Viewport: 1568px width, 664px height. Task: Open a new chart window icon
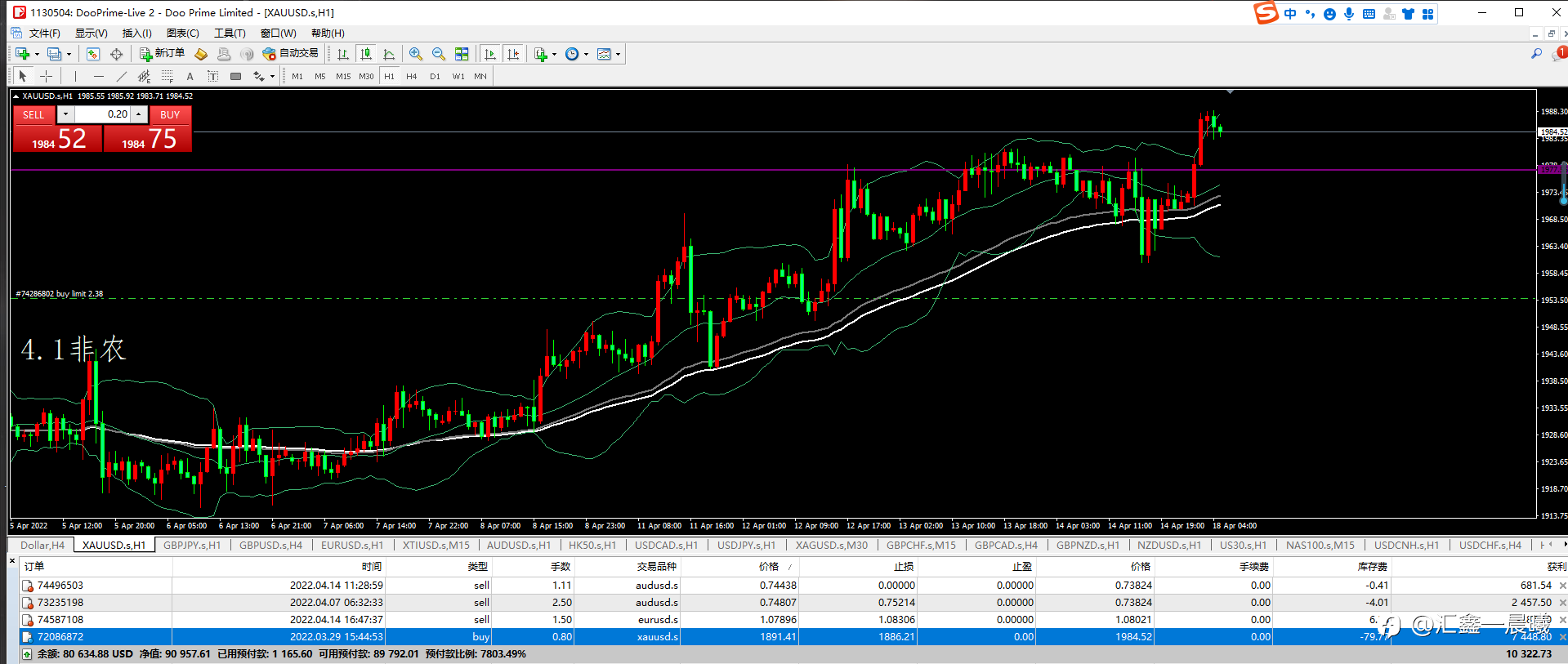click(22, 54)
